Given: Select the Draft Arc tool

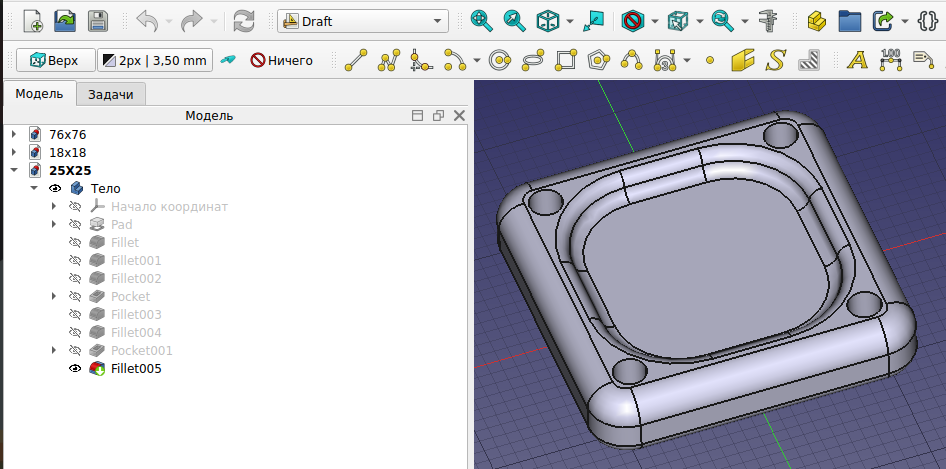Looking at the screenshot, I should pyautogui.click(x=455, y=60).
